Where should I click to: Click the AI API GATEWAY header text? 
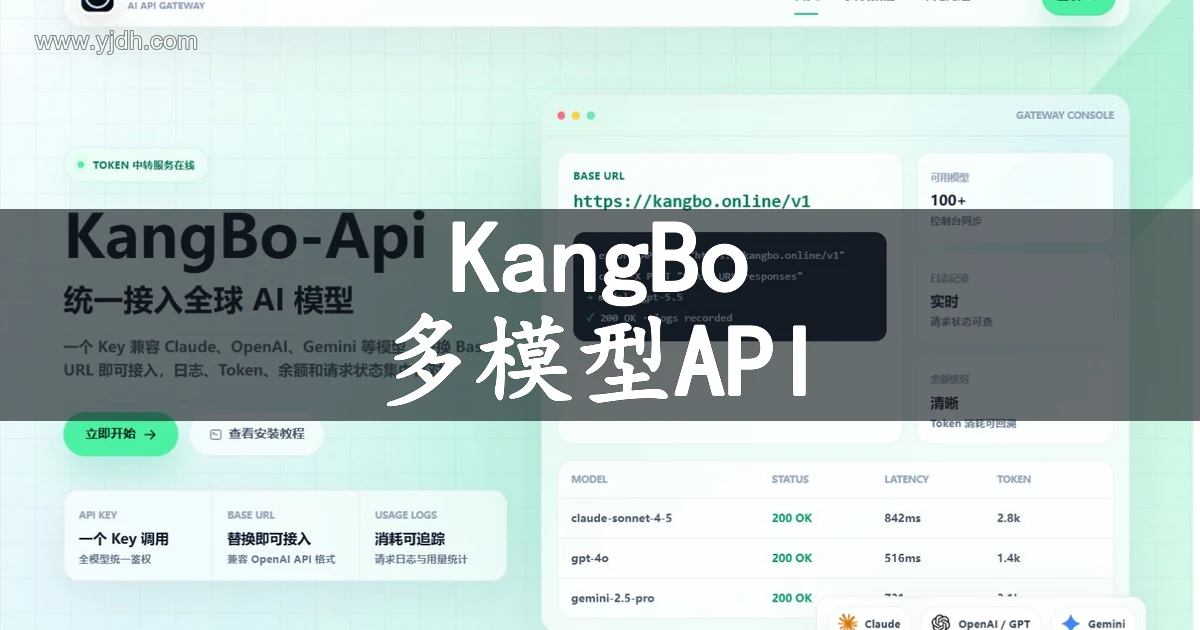tap(166, 5)
